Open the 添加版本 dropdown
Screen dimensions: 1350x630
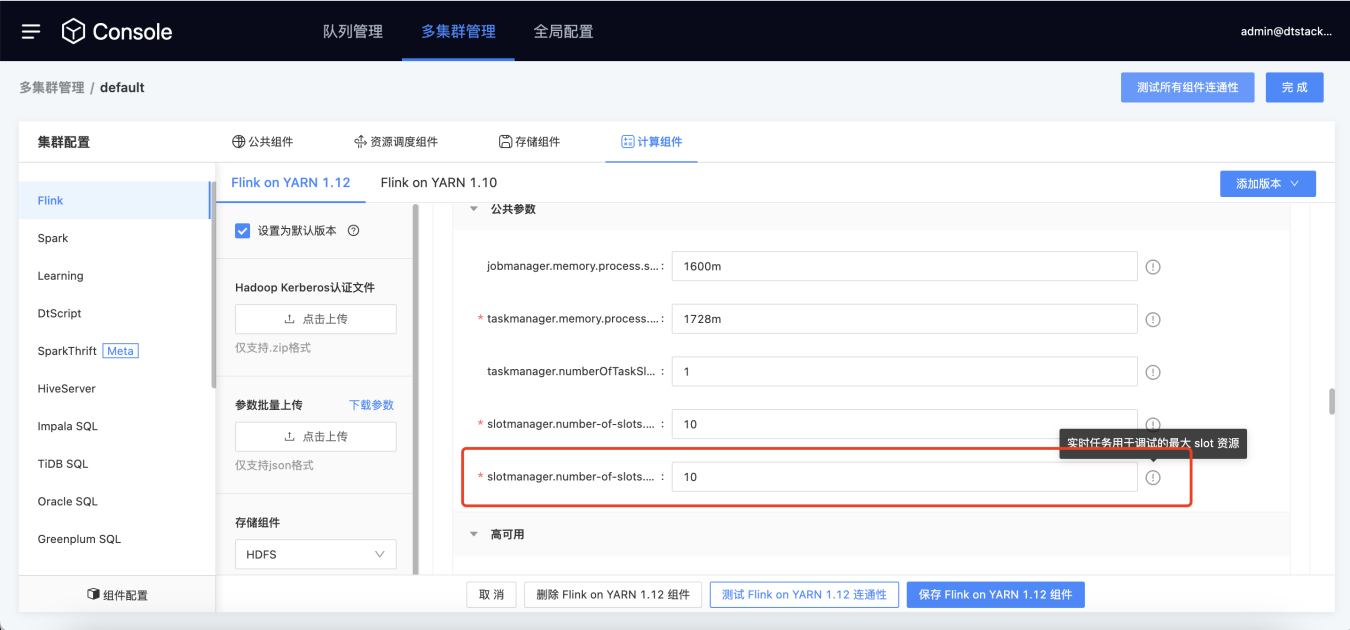(1267, 183)
